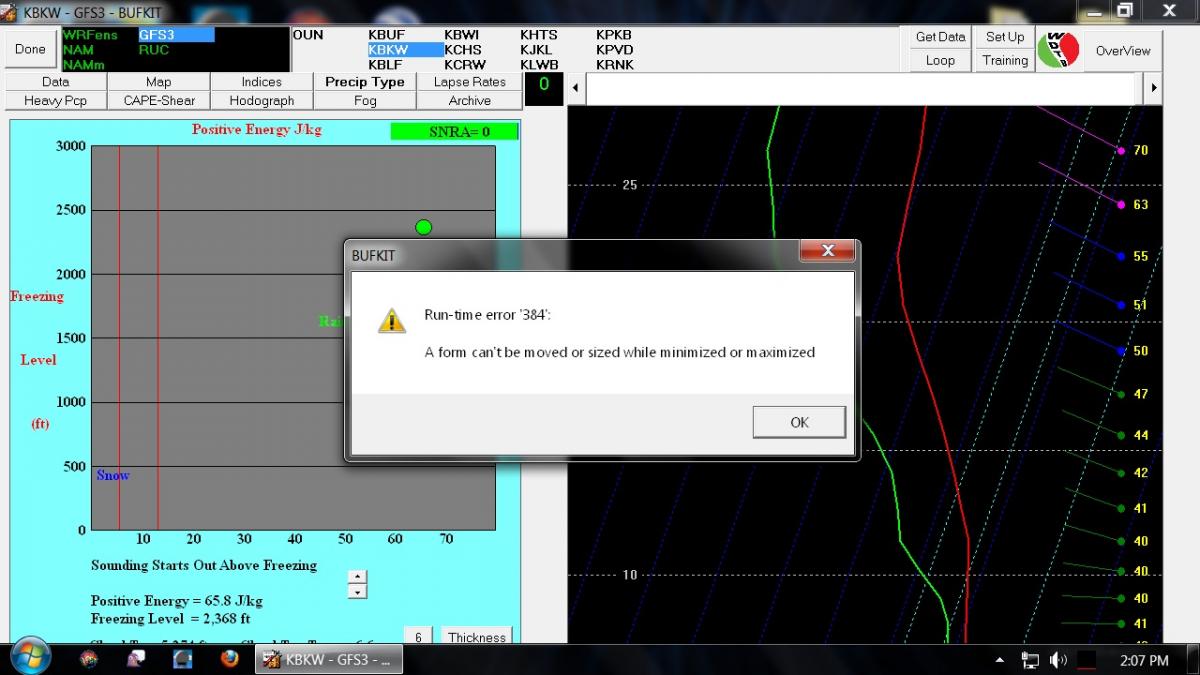Choose station KBUF
The image size is (1200, 675).
pos(386,35)
